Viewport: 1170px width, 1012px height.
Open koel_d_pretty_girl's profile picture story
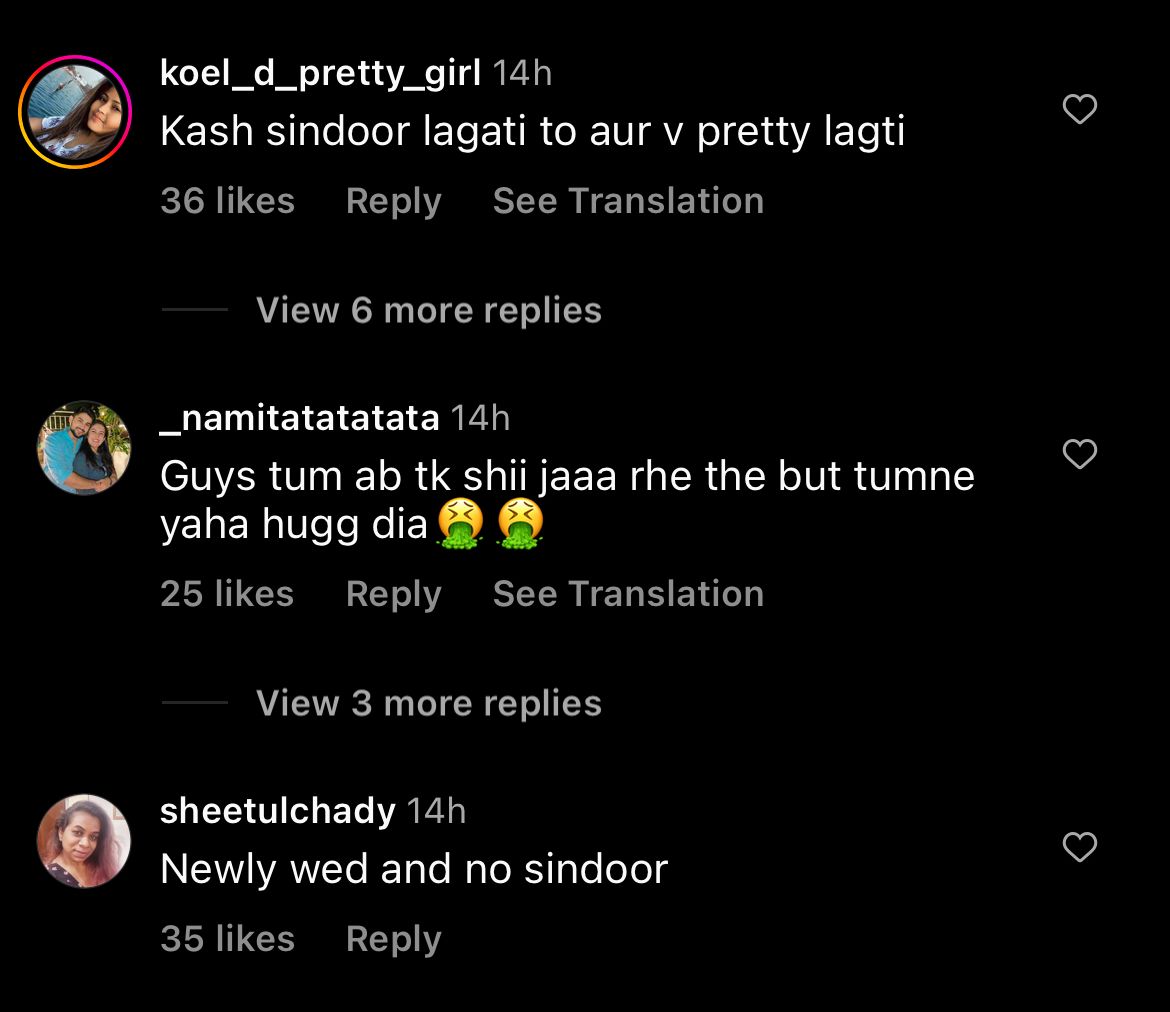click(x=75, y=112)
